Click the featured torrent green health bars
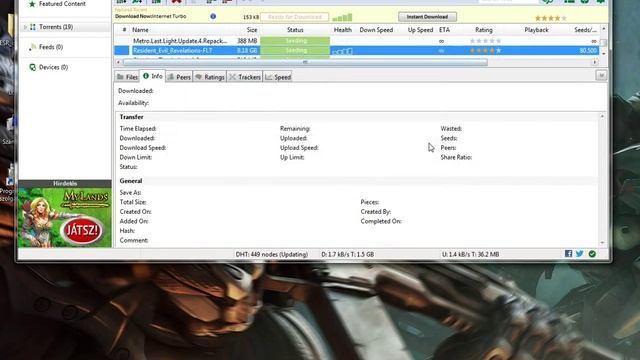Viewport: 640px width, 360px height. (x=342, y=18)
